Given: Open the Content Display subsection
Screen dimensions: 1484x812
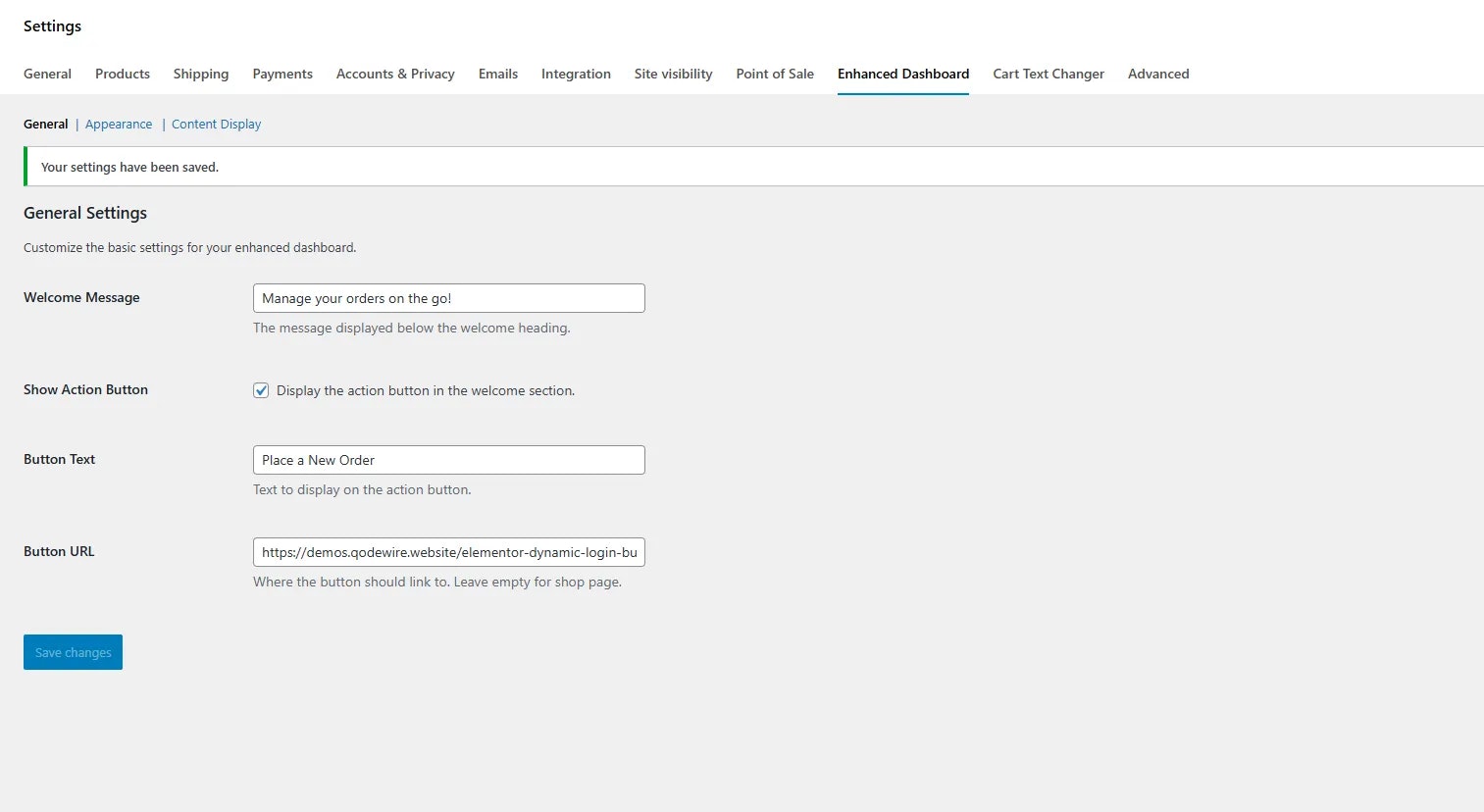Looking at the screenshot, I should tap(216, 124).
